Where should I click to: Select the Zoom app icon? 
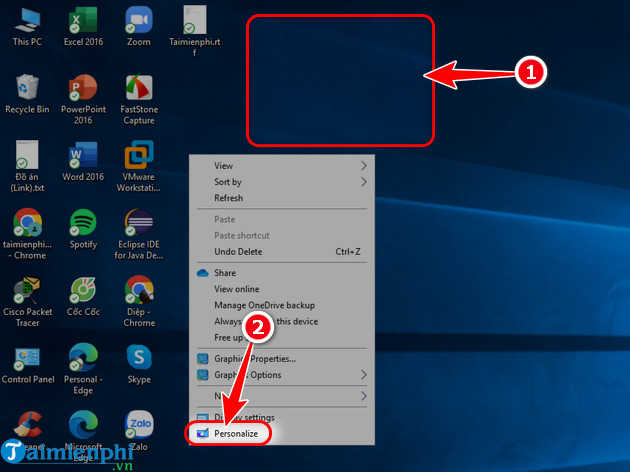[x=139, y=21]
